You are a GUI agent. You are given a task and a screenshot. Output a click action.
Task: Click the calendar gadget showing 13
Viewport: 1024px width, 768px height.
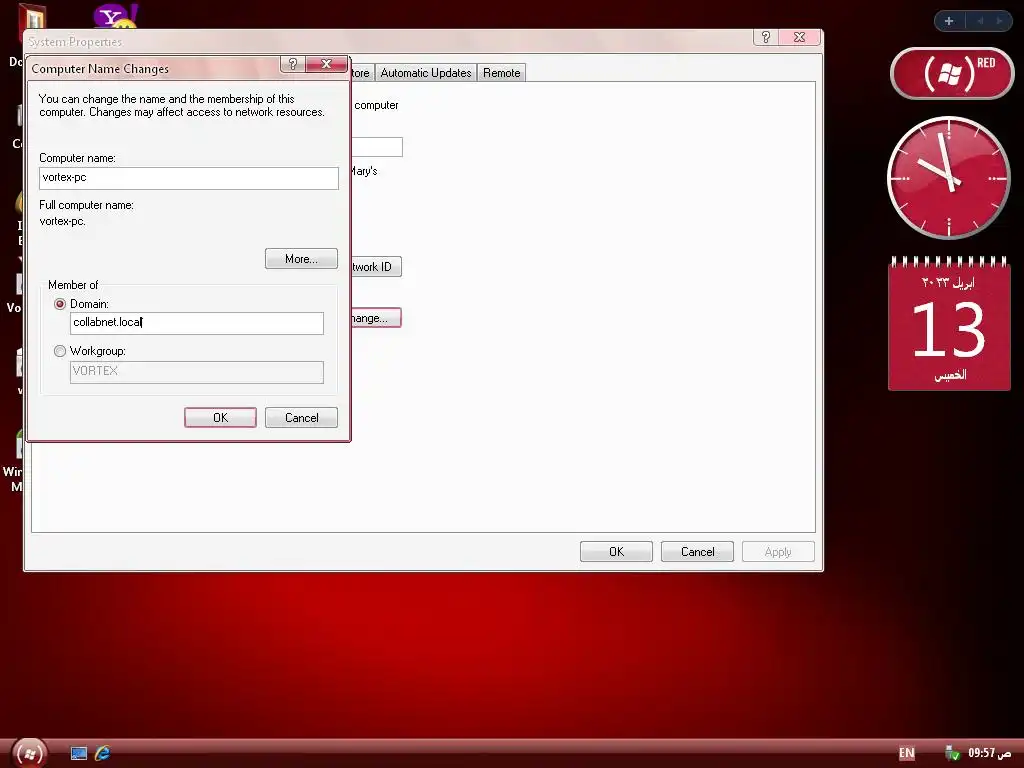coord(949,324)
